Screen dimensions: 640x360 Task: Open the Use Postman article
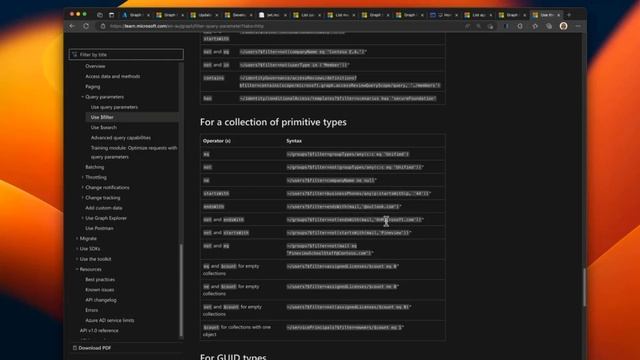click(x=99, y=228)
